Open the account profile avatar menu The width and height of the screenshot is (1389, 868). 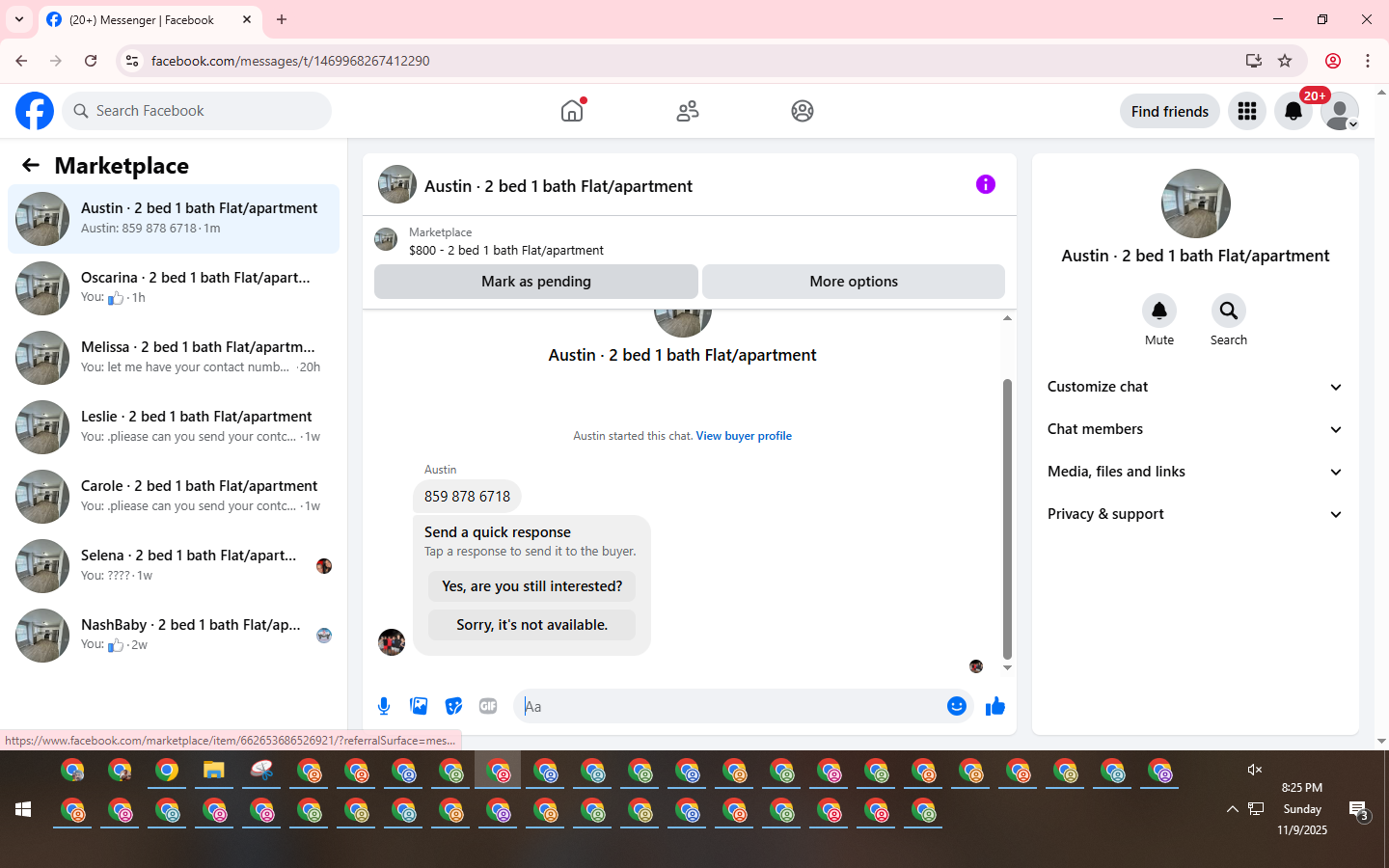[x=1340, y=111]
